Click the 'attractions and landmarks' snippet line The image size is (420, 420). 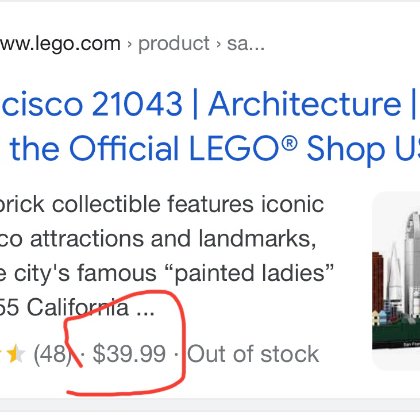tap(173, 239)
